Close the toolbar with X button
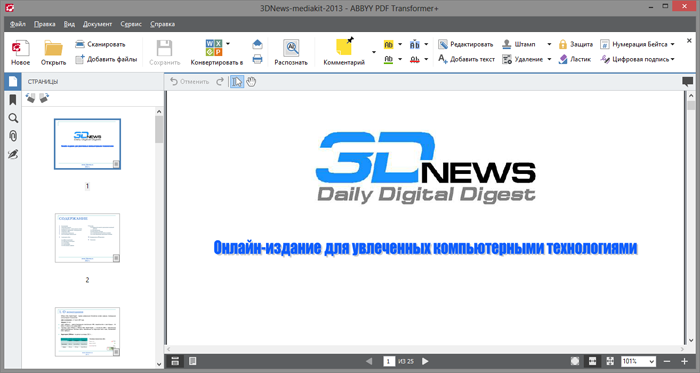Viewport: 700px width, 373px height. pyautogui.click(x=689, y=41)
